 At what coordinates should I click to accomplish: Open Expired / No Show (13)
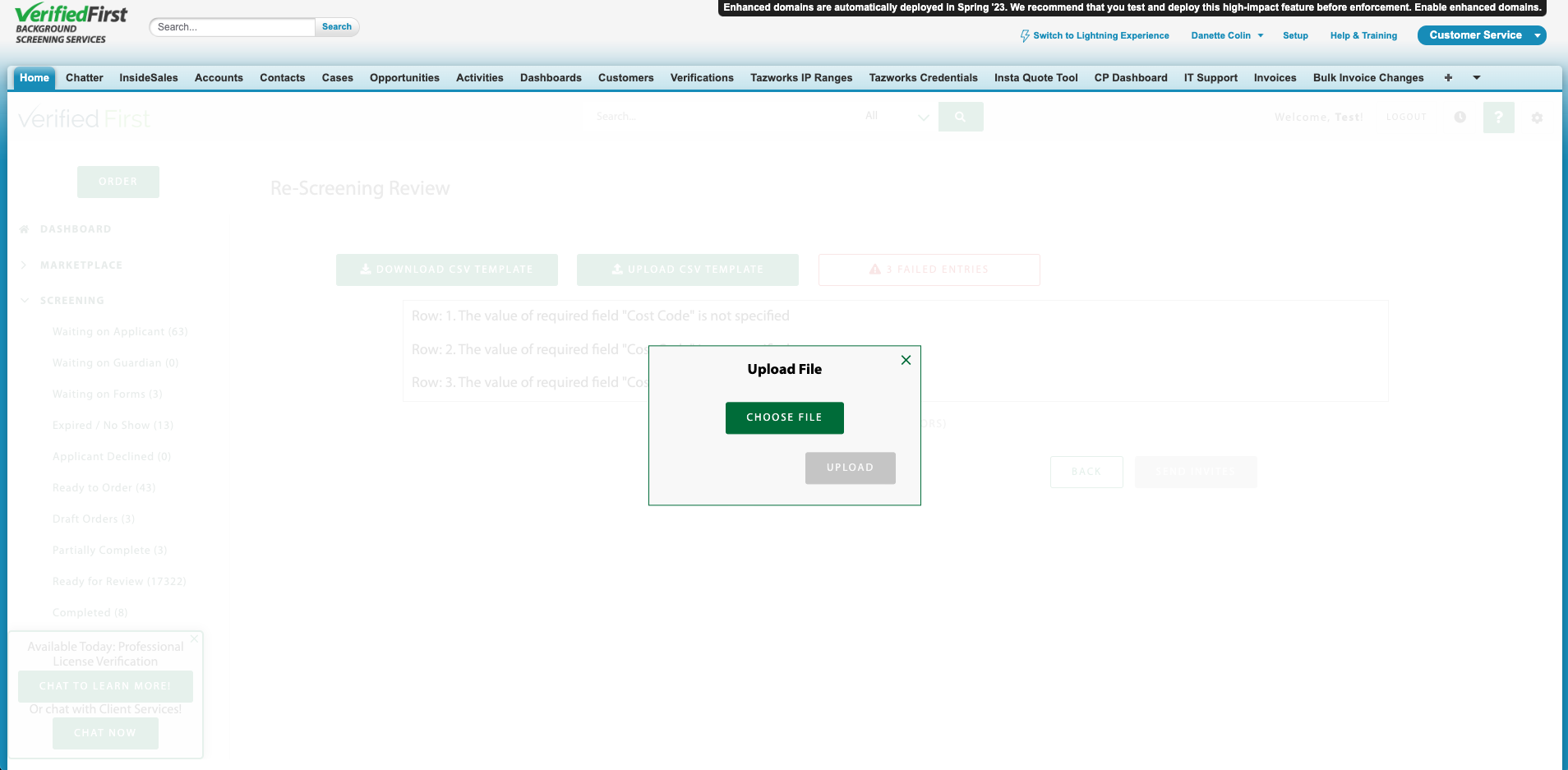[113, 426]
